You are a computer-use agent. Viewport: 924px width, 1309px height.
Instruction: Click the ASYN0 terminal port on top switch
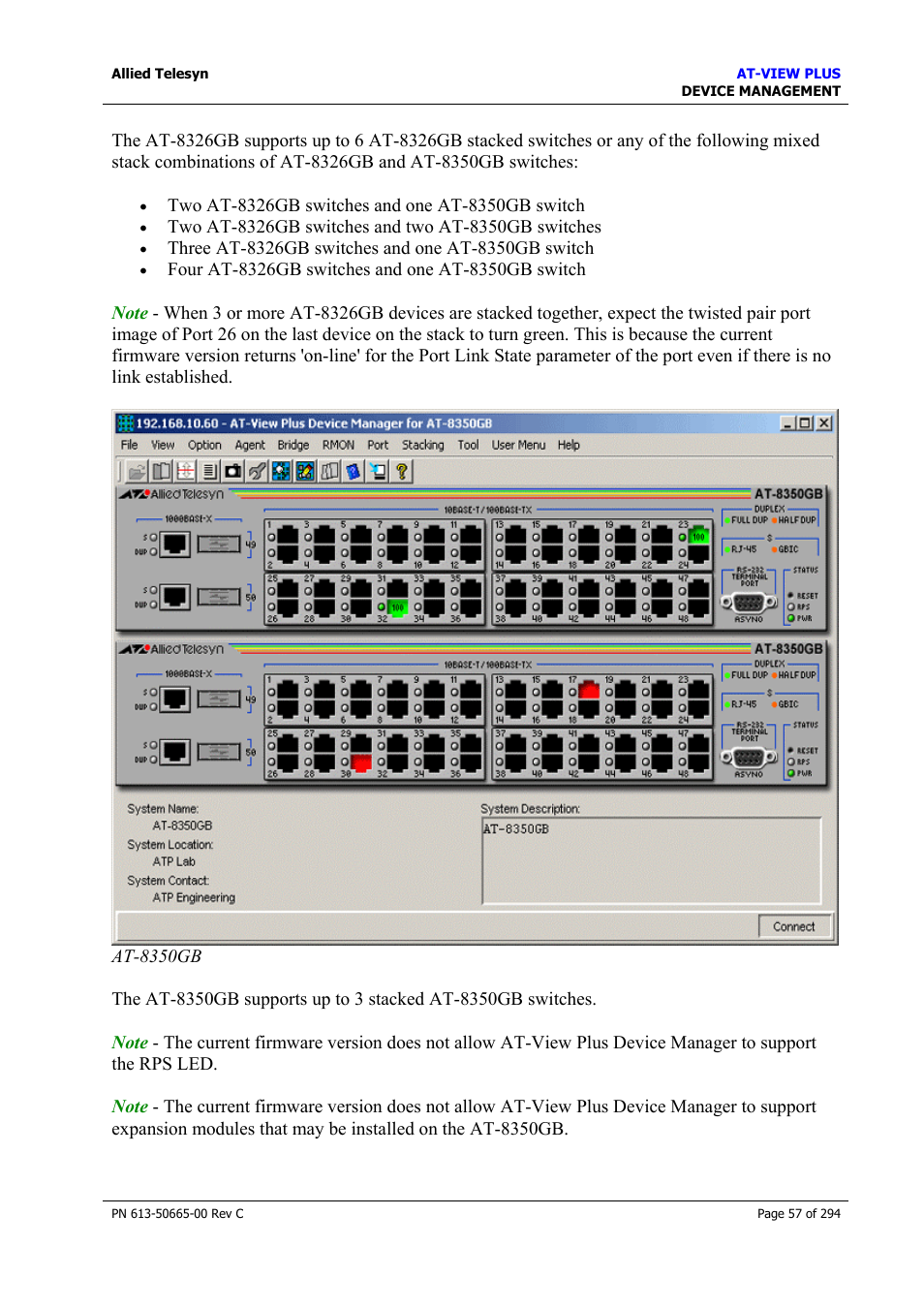749,603
